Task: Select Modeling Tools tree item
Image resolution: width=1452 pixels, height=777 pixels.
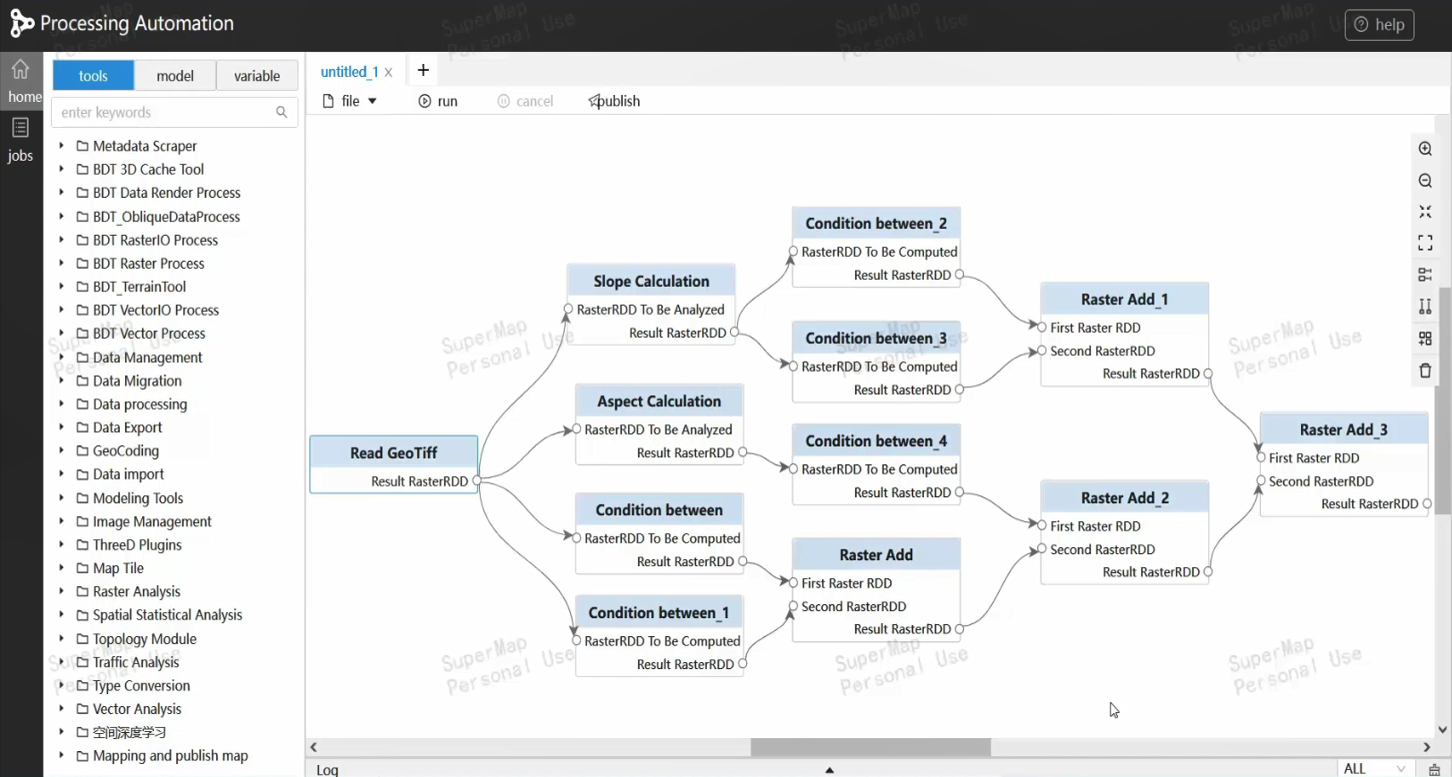Action: click(138, 498)
